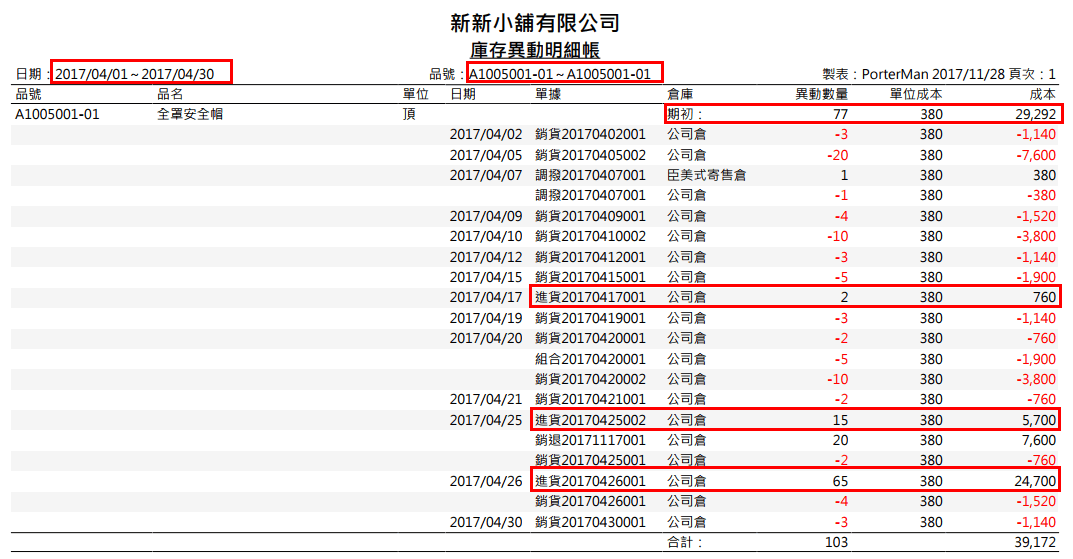Click cost value 24,700

point(1035,481)
